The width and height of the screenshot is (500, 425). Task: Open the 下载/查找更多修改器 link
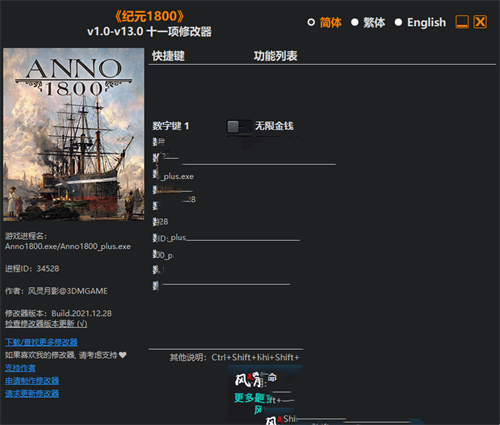click(41, 342)
